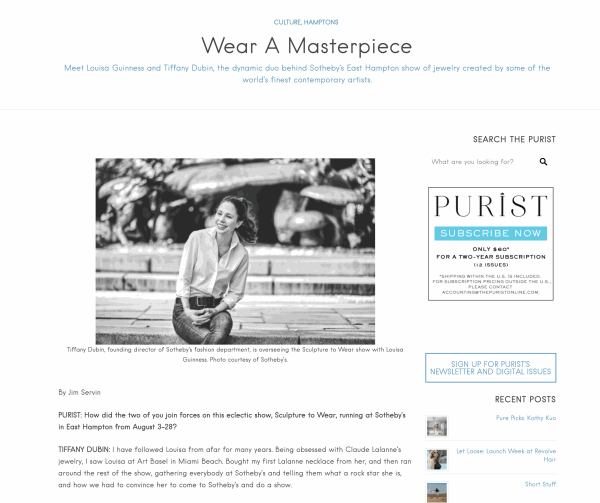
Task: Open the 'Short Stuff' recent post
Action: pyautogui.click(x=540, y=484)
